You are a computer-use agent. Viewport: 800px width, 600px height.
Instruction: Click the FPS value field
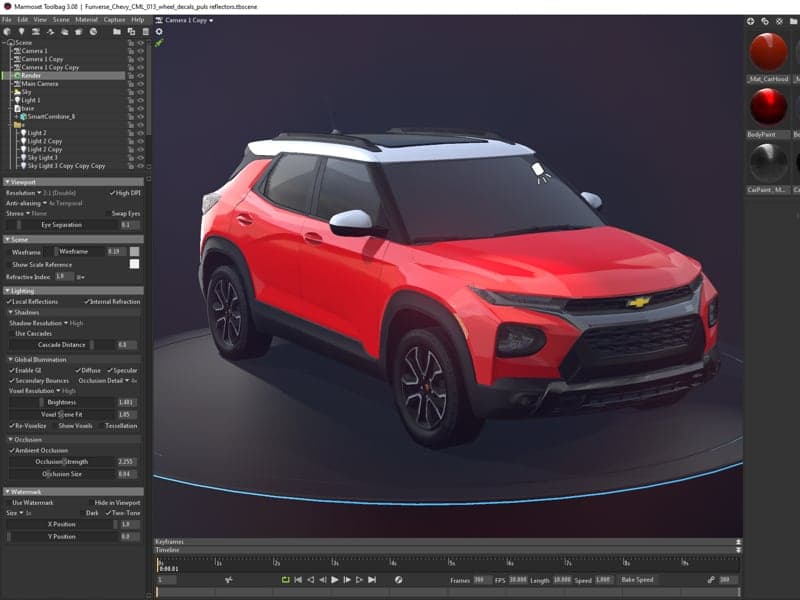click(x=518, y=580)
